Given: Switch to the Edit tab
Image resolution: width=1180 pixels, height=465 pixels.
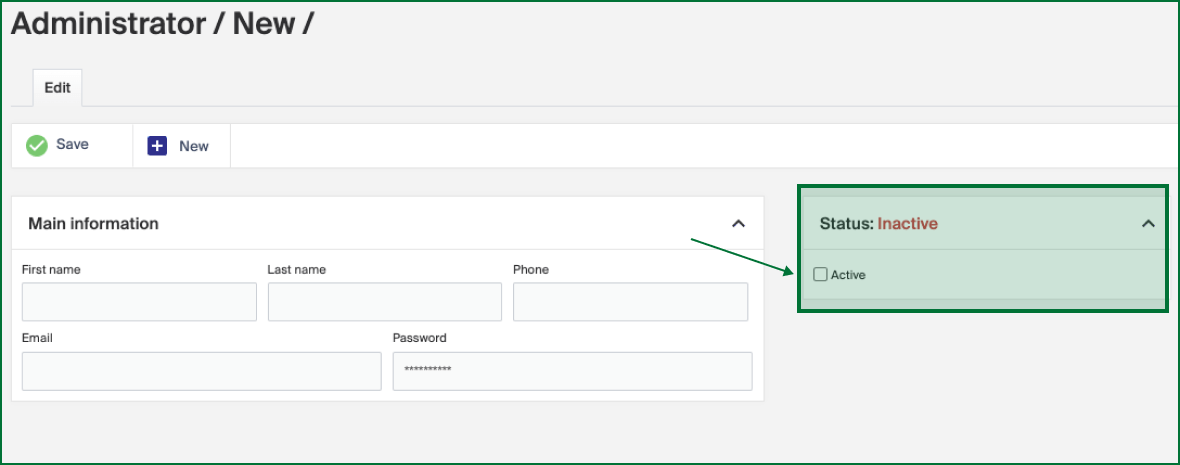Looking at the screenshot, I should [57, 88].
